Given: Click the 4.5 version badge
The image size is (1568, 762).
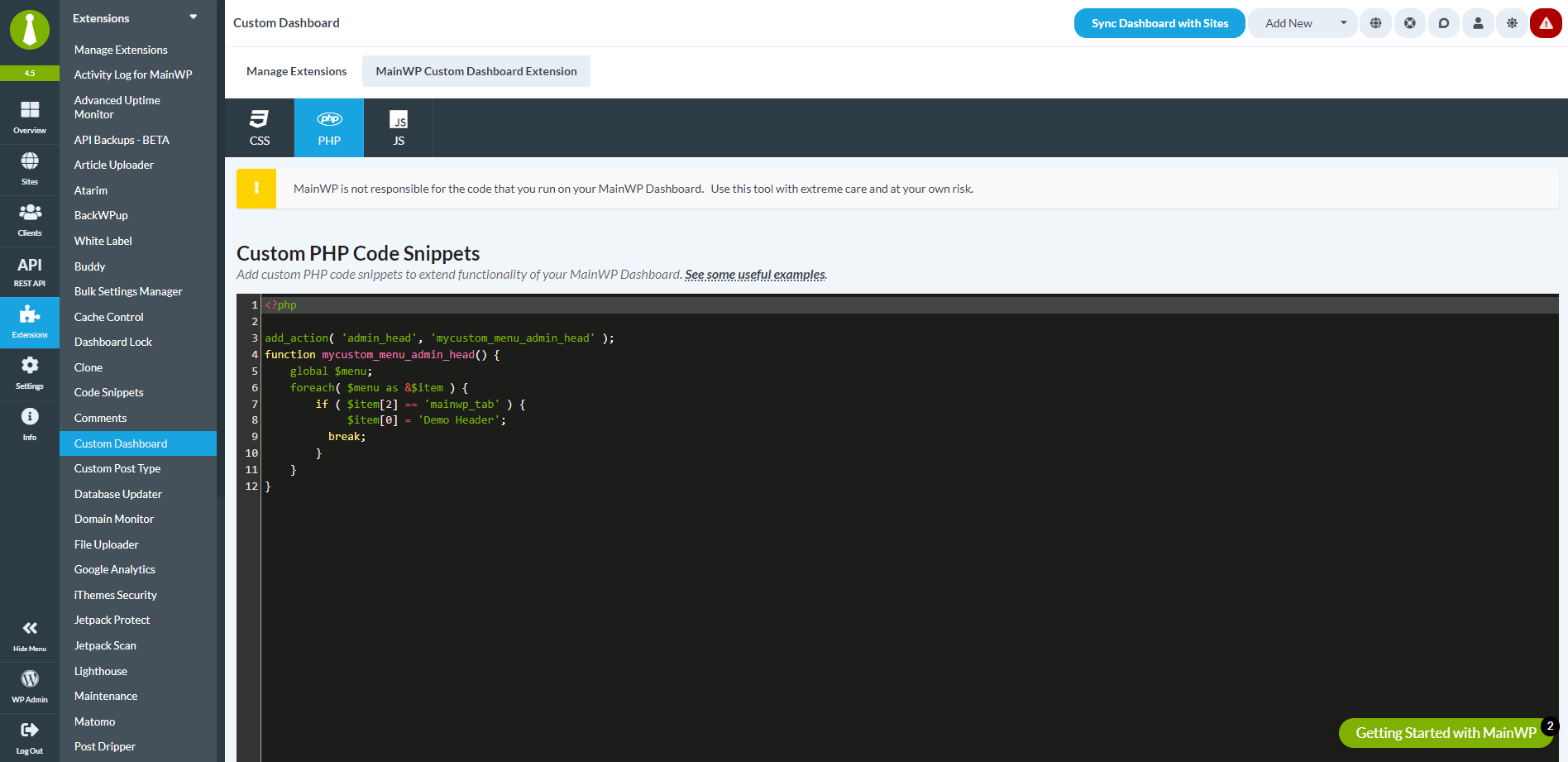Looking at the screenshot, I should coord(30,73).
